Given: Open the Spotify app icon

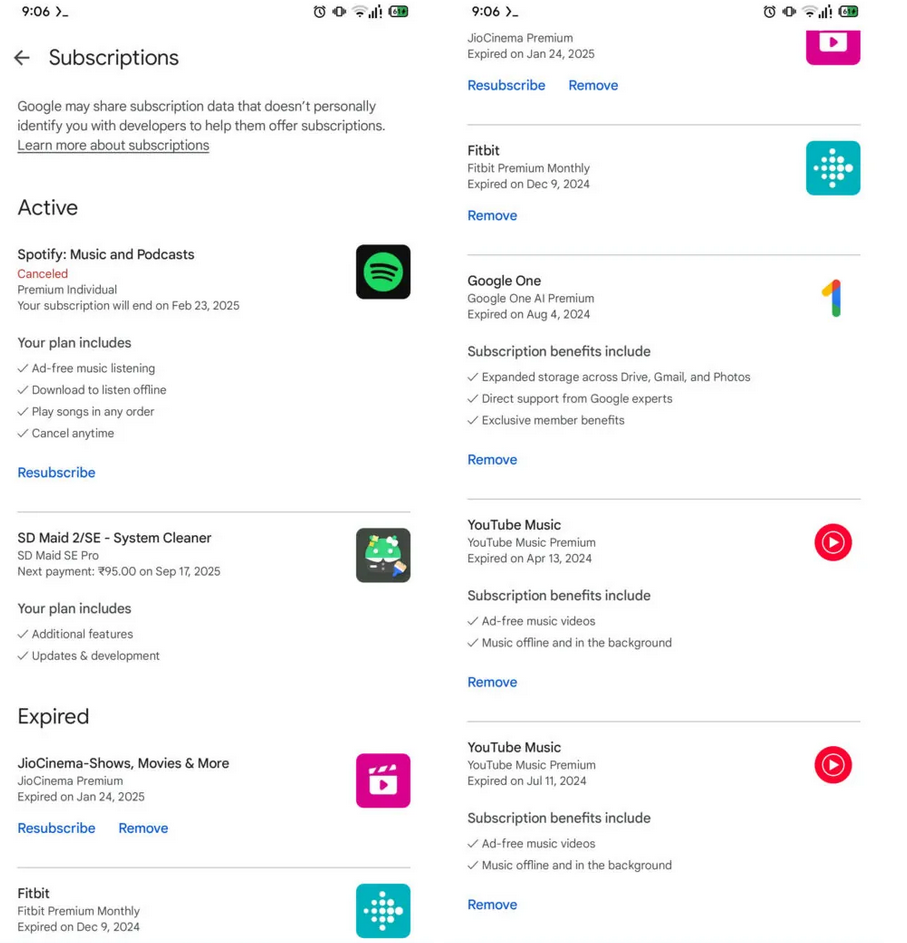Looking at the screenshot, I should click(383, 272).
